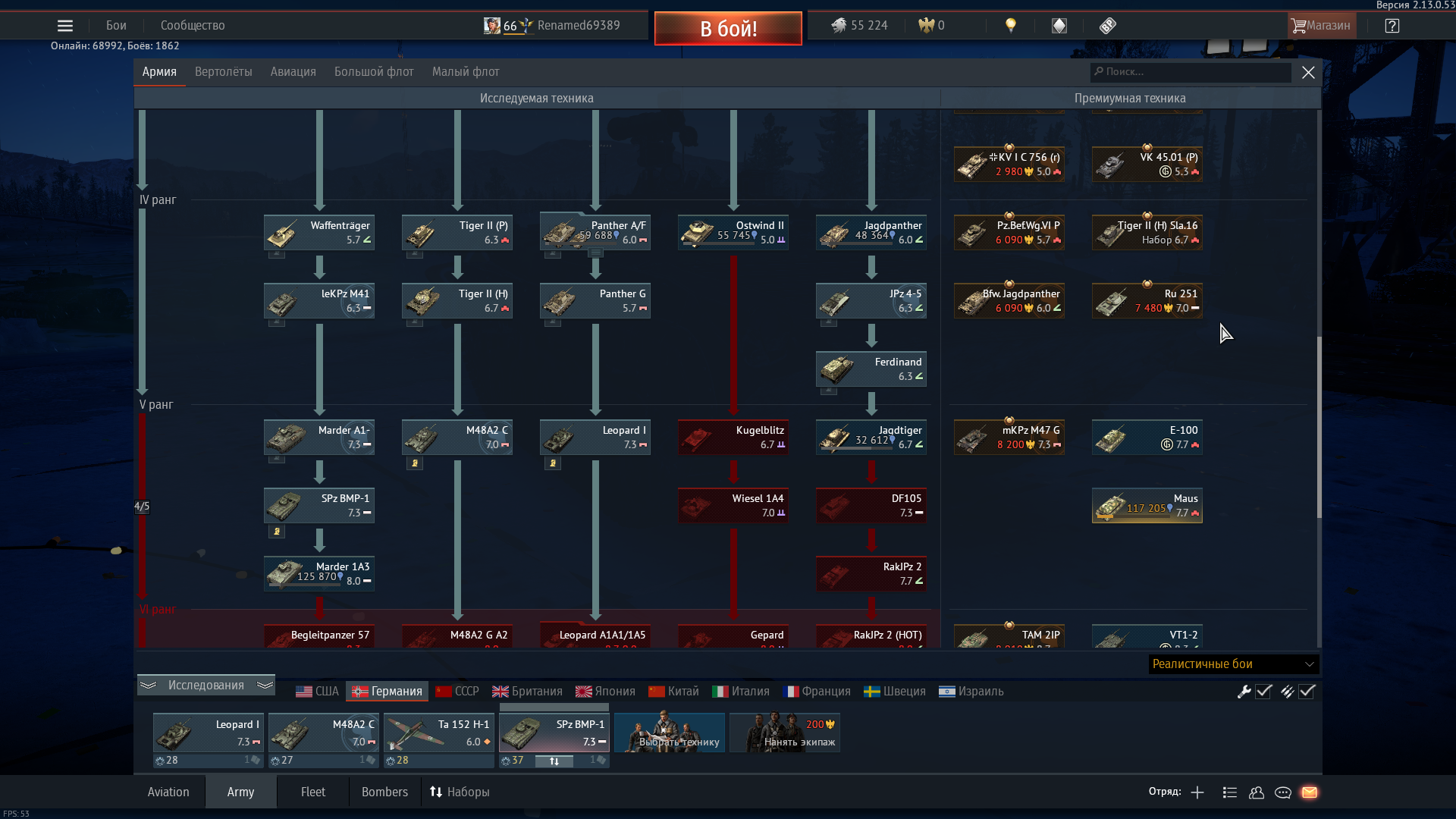Toggle the auto-refill ammo checkbox
Screen dimensions: 1456x819
tap(1307, 692)
